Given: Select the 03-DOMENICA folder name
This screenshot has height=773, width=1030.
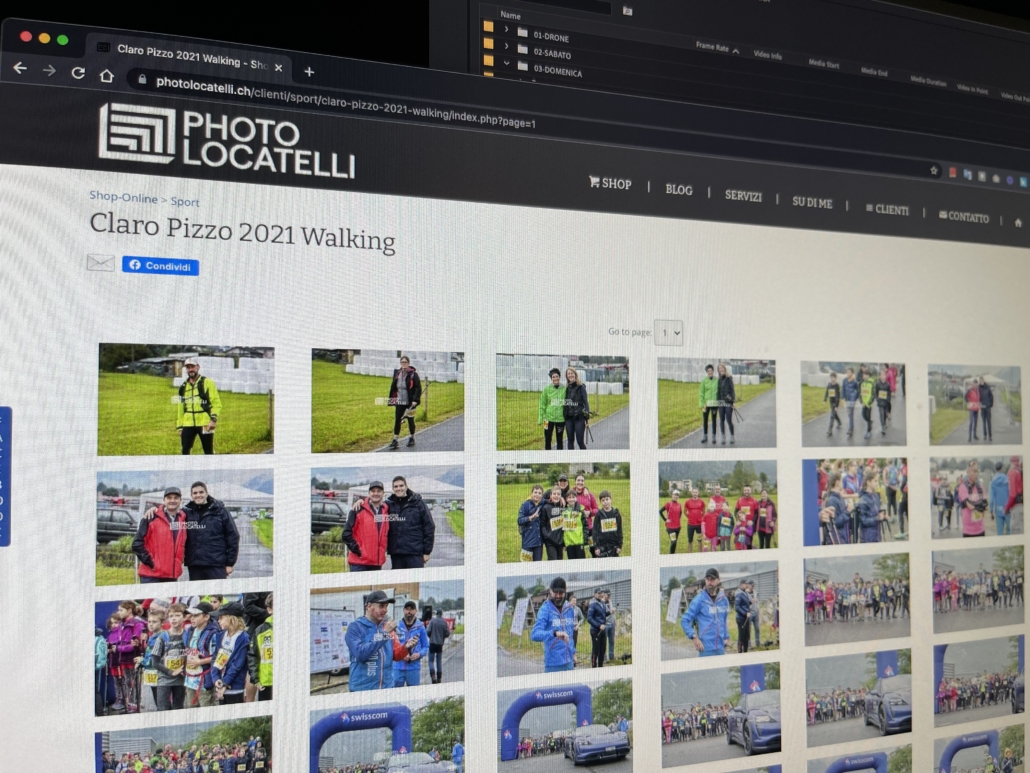Looking at the screenshot, I should [558, 71].
